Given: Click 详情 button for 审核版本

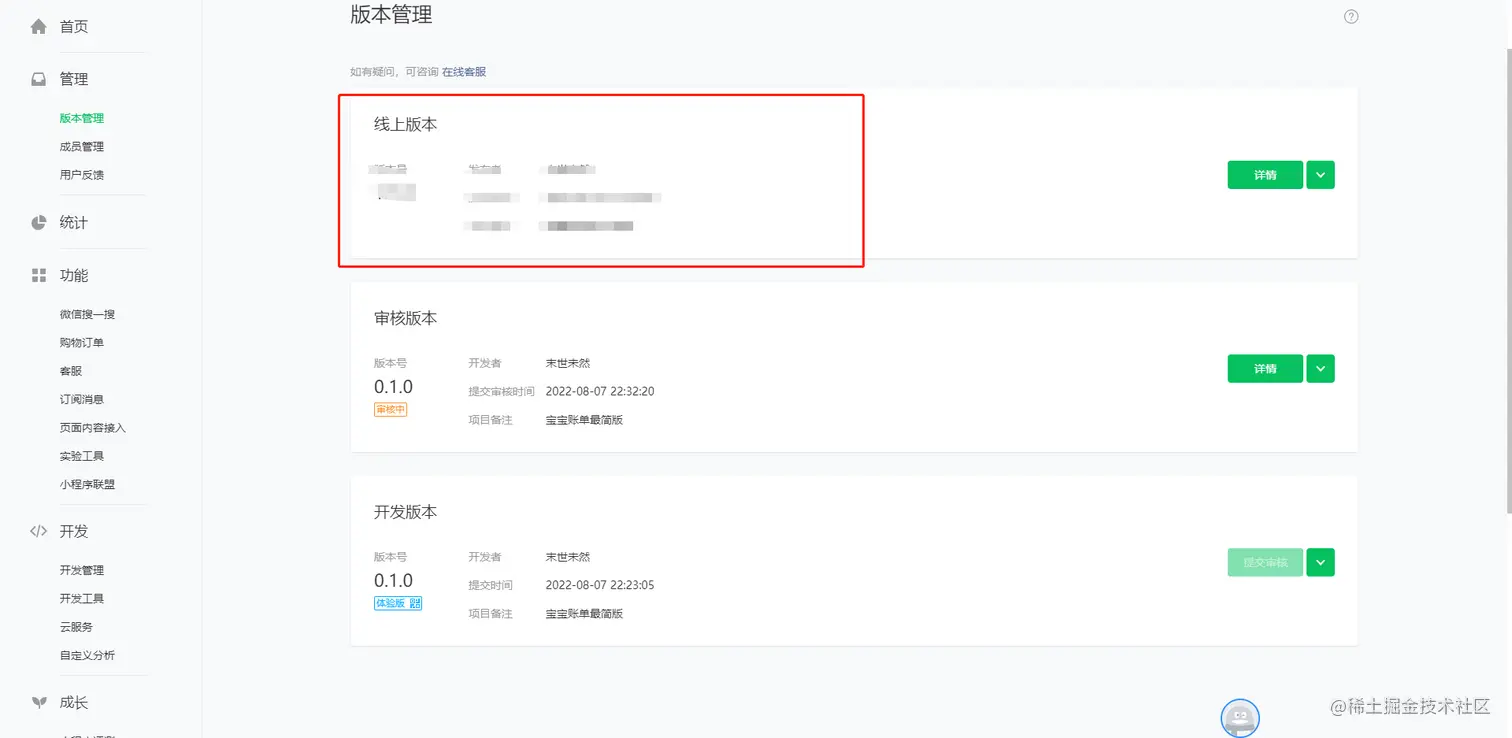Looking at the screenshot, I should tap(1265, 369).
